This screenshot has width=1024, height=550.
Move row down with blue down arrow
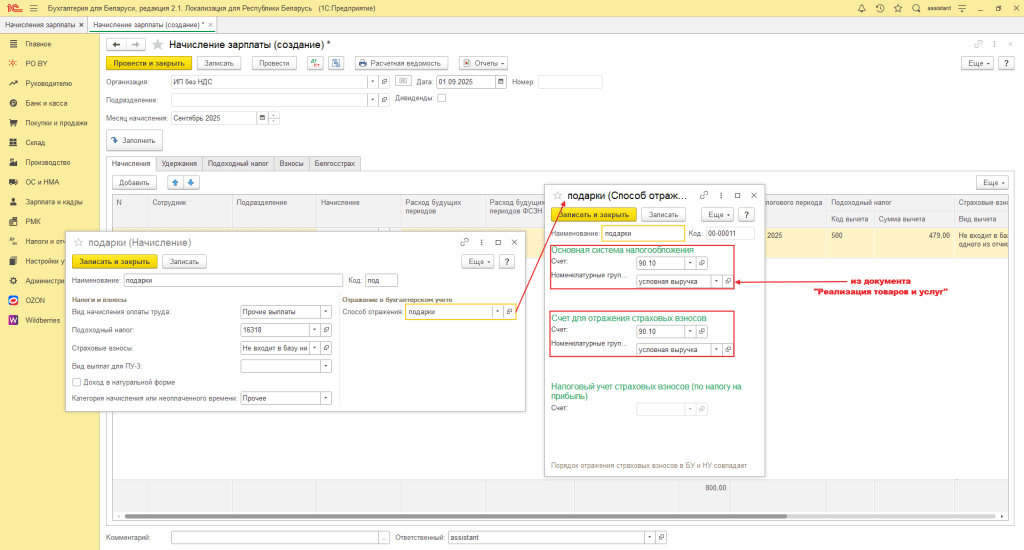pyautogui.click(x=191, y=183)
